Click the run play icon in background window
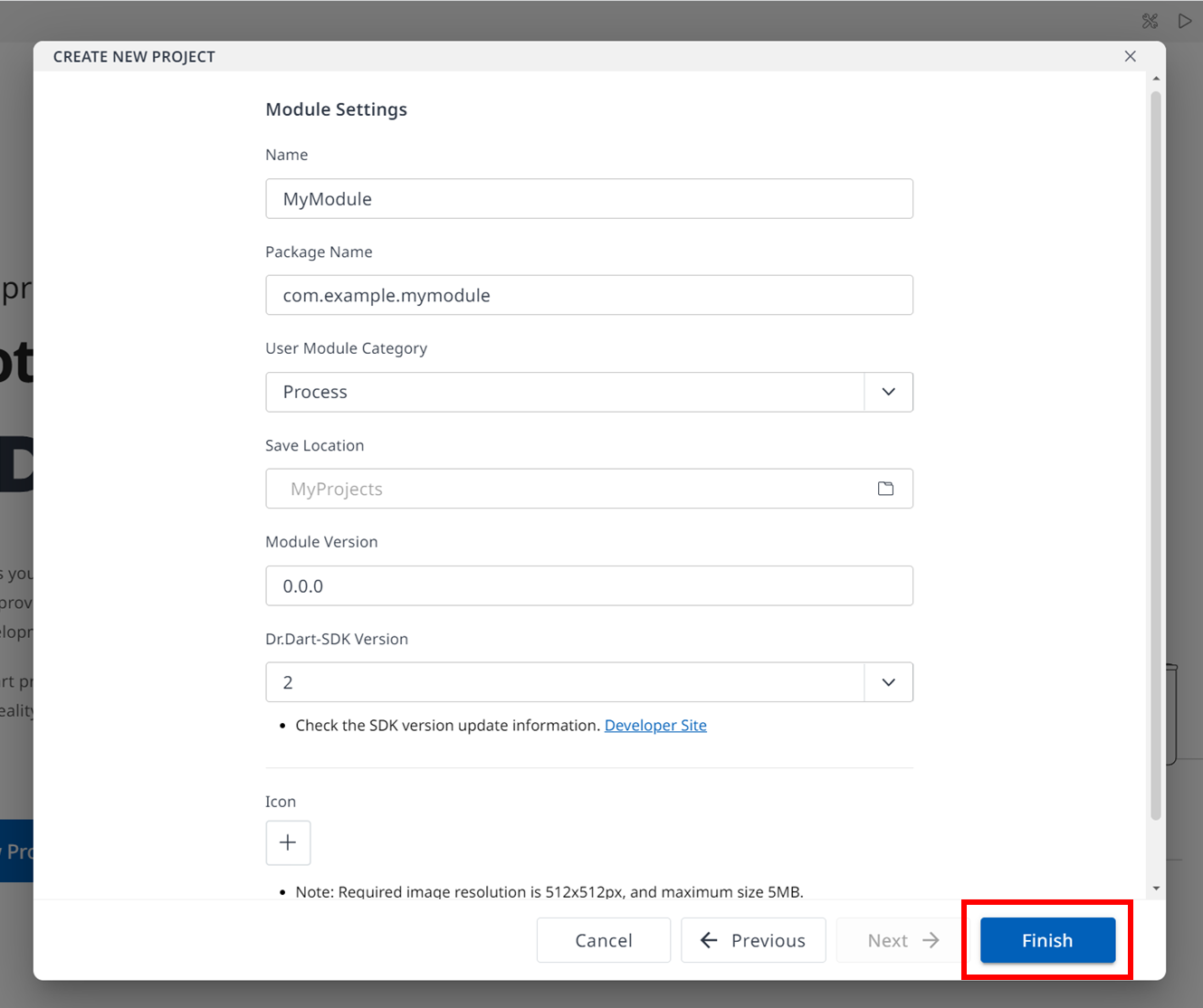The image size is (1203, 1008). point(1184,20)
